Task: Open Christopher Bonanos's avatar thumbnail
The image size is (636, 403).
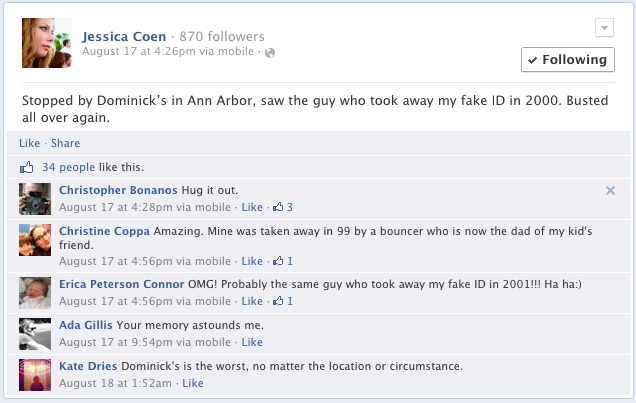Action: pyautogui.click(x=36, y=198)
